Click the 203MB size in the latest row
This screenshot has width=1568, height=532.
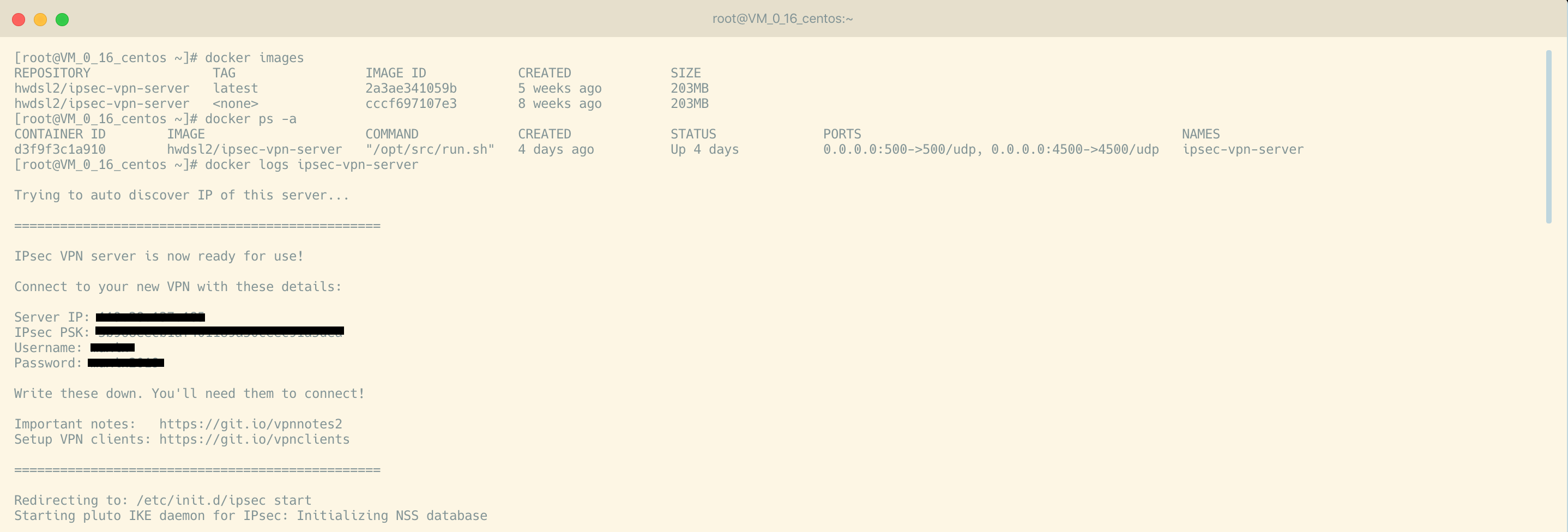(x=690, y=88)
